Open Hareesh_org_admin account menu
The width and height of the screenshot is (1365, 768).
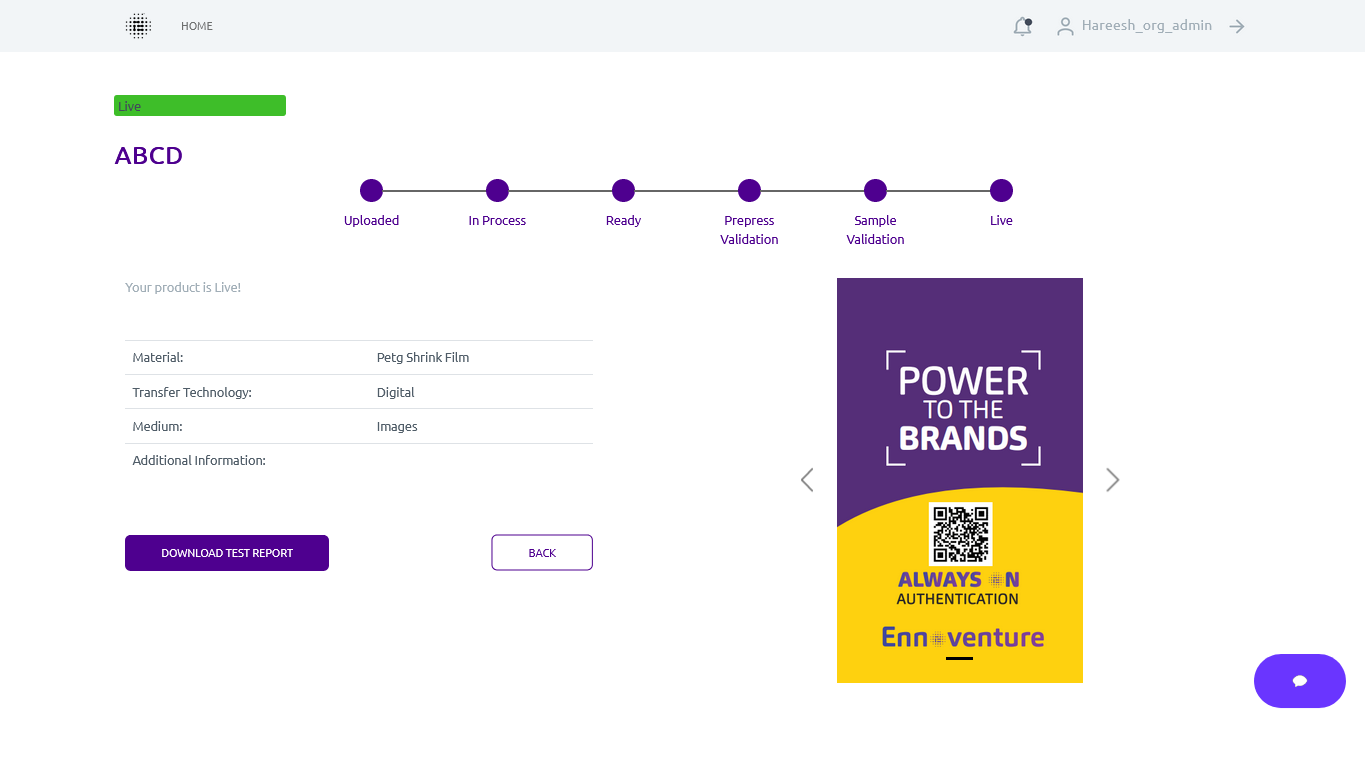pos(1146,26)
